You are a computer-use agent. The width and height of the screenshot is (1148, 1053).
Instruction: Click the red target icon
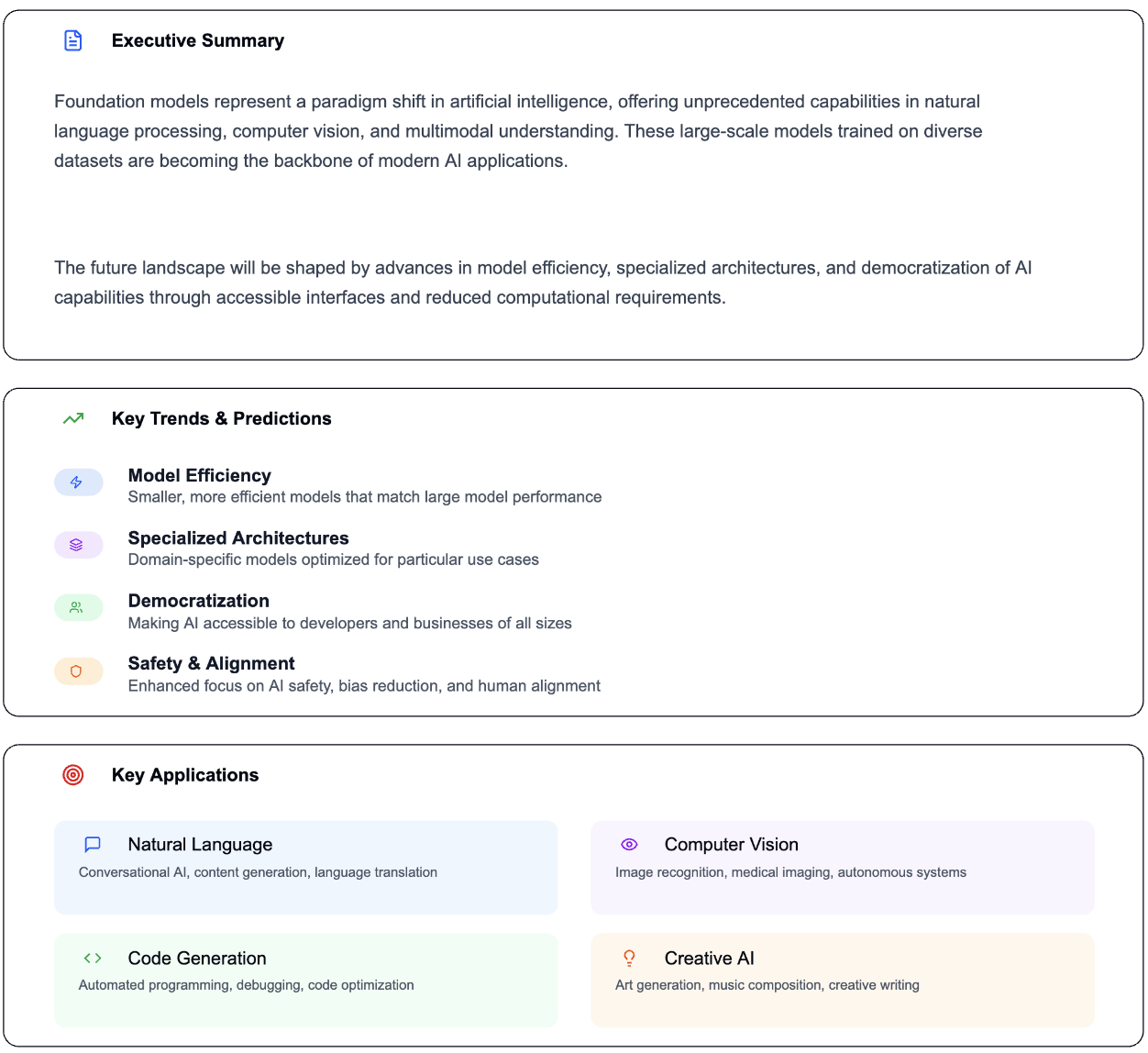[x=73, y=775]
